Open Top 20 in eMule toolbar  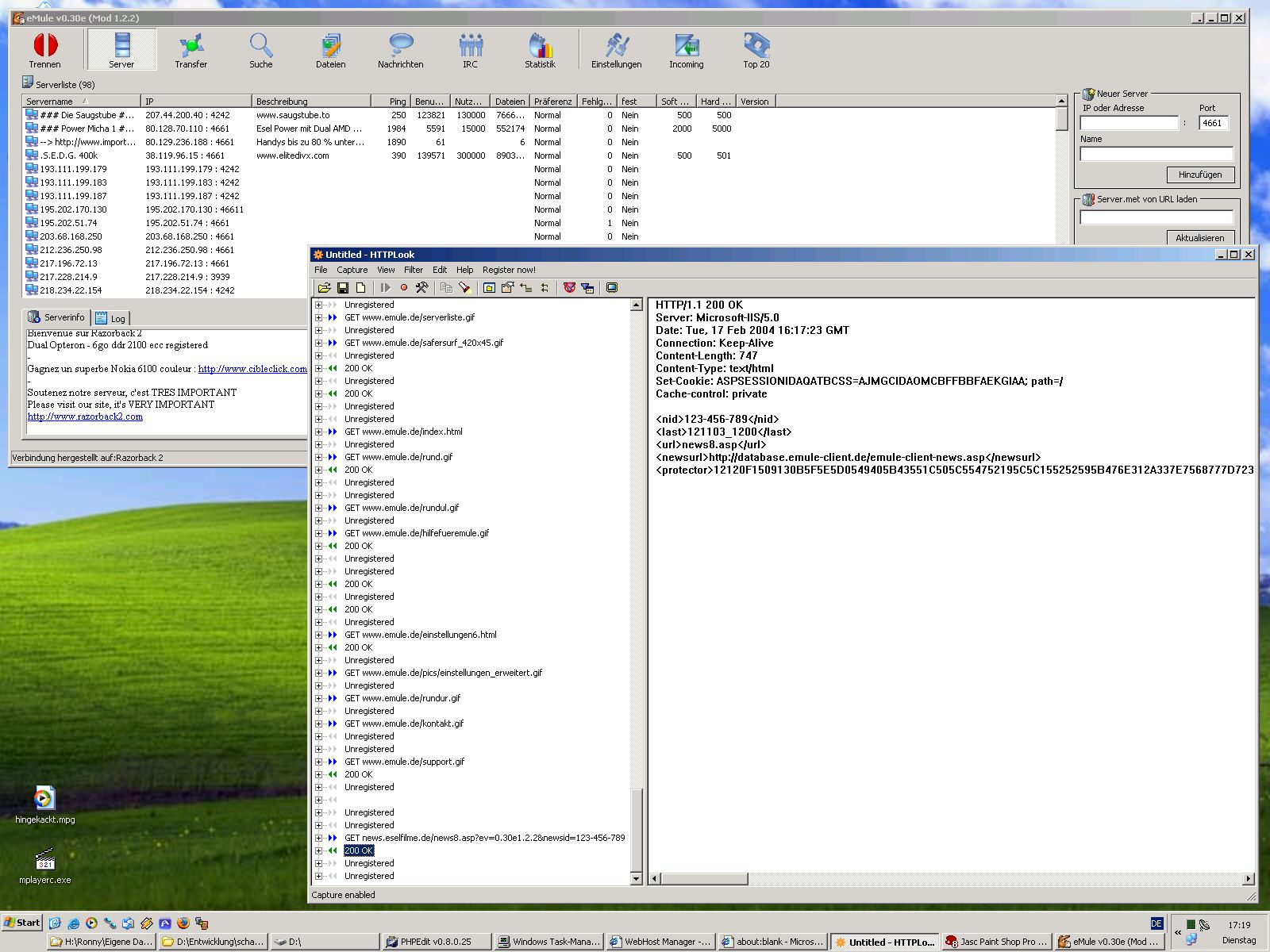(756, 50)
